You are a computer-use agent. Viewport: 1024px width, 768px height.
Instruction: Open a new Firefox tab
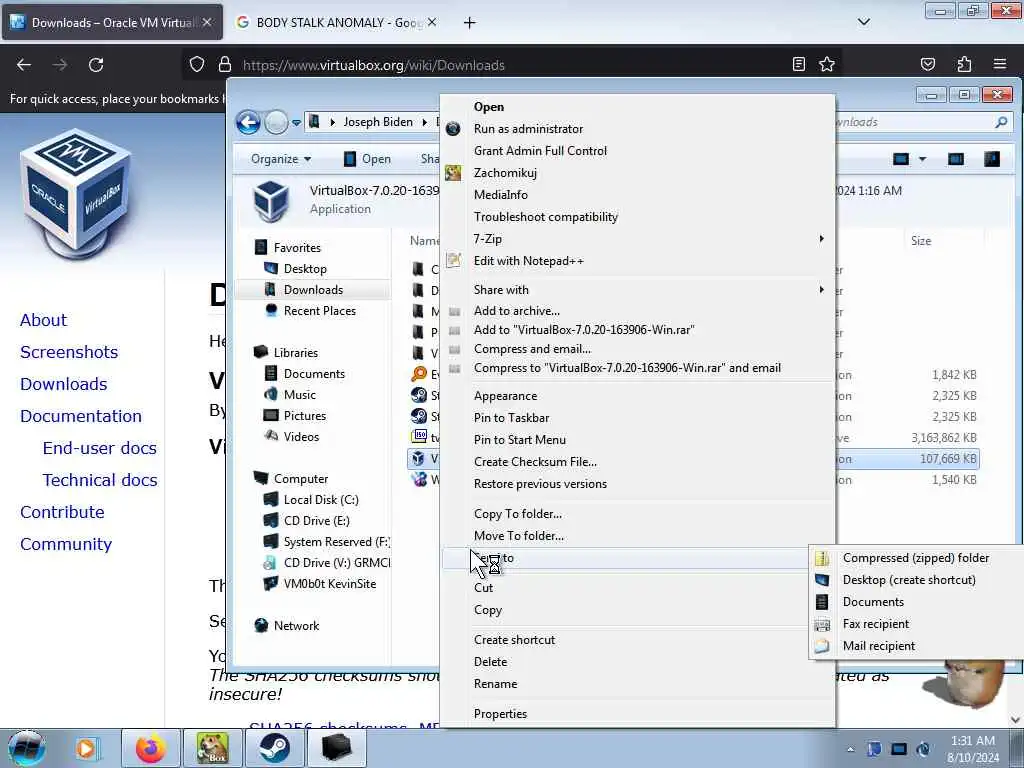[469, 23]
